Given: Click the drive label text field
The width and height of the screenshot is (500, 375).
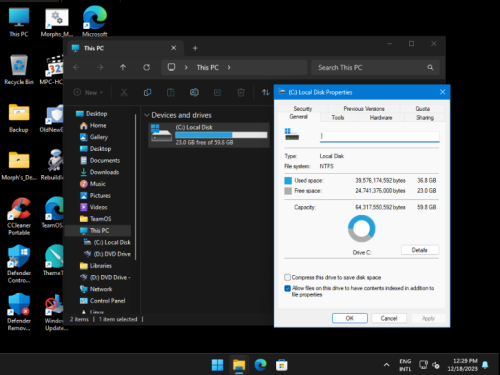Looking at the screenshot, I should [x=379, y=136].
